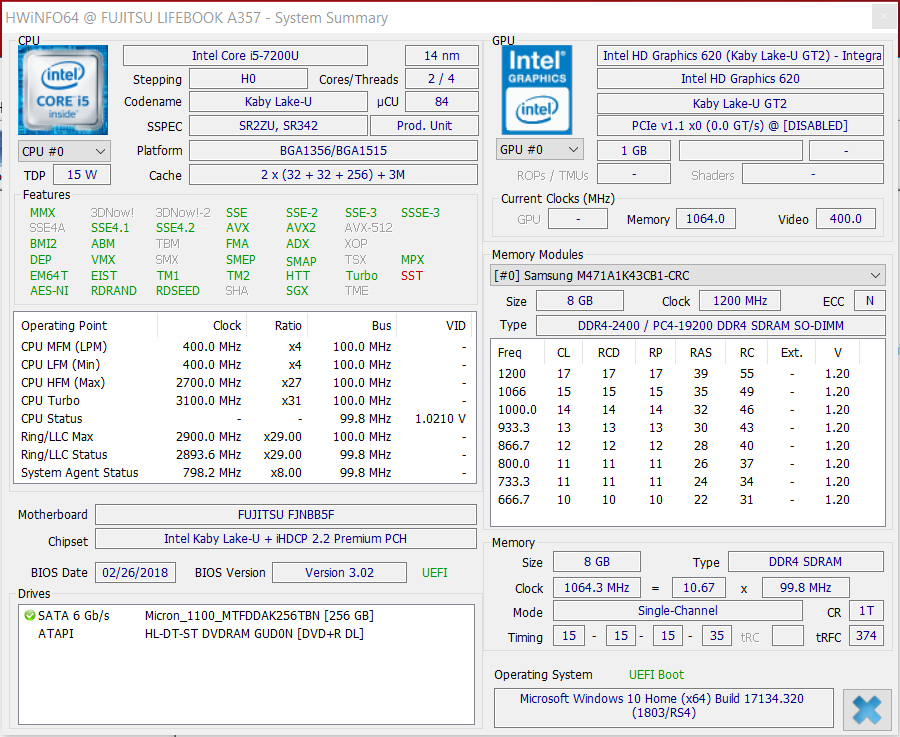Click the memory module Size 8 GB field
Image resolution: width=900 pixels, height=737 pixels.
(x=580, y=301)
